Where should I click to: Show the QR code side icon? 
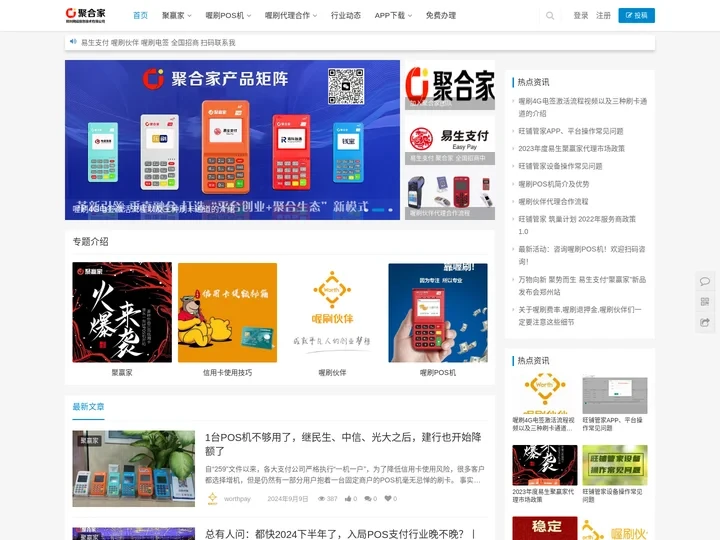[705, 302]
